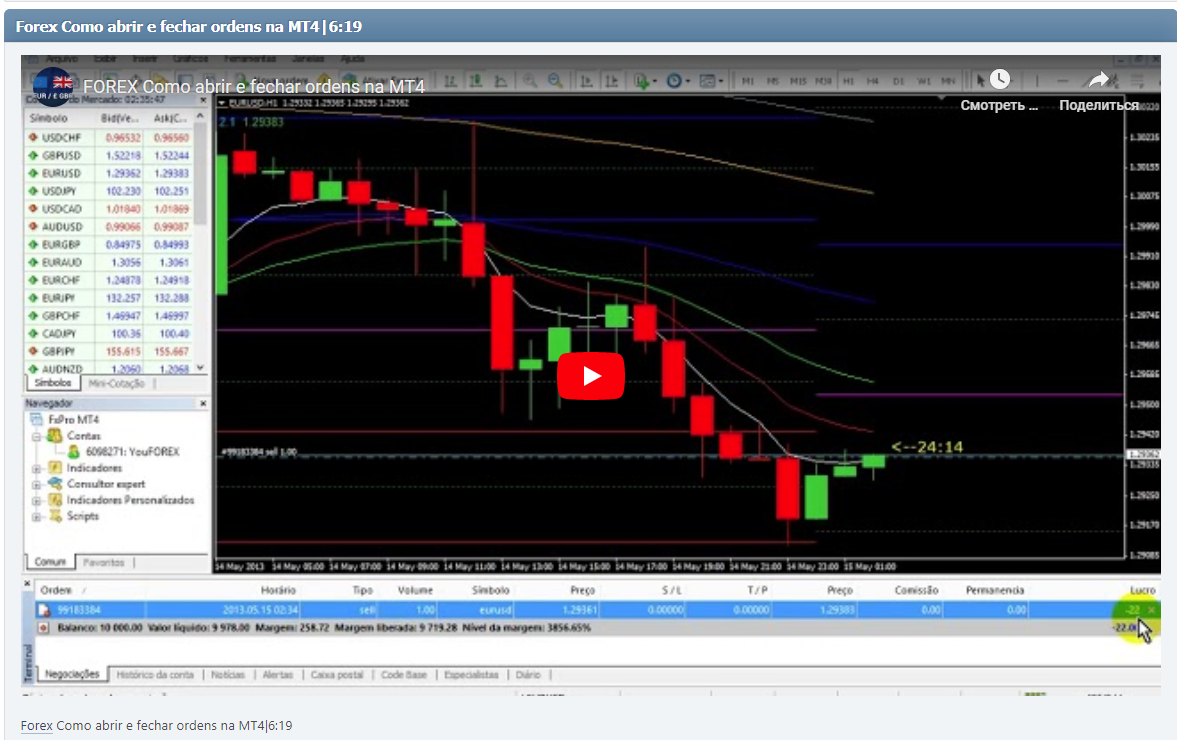Play the video with the red play button
Screen dimensions: 1177x740
point(591,376)
